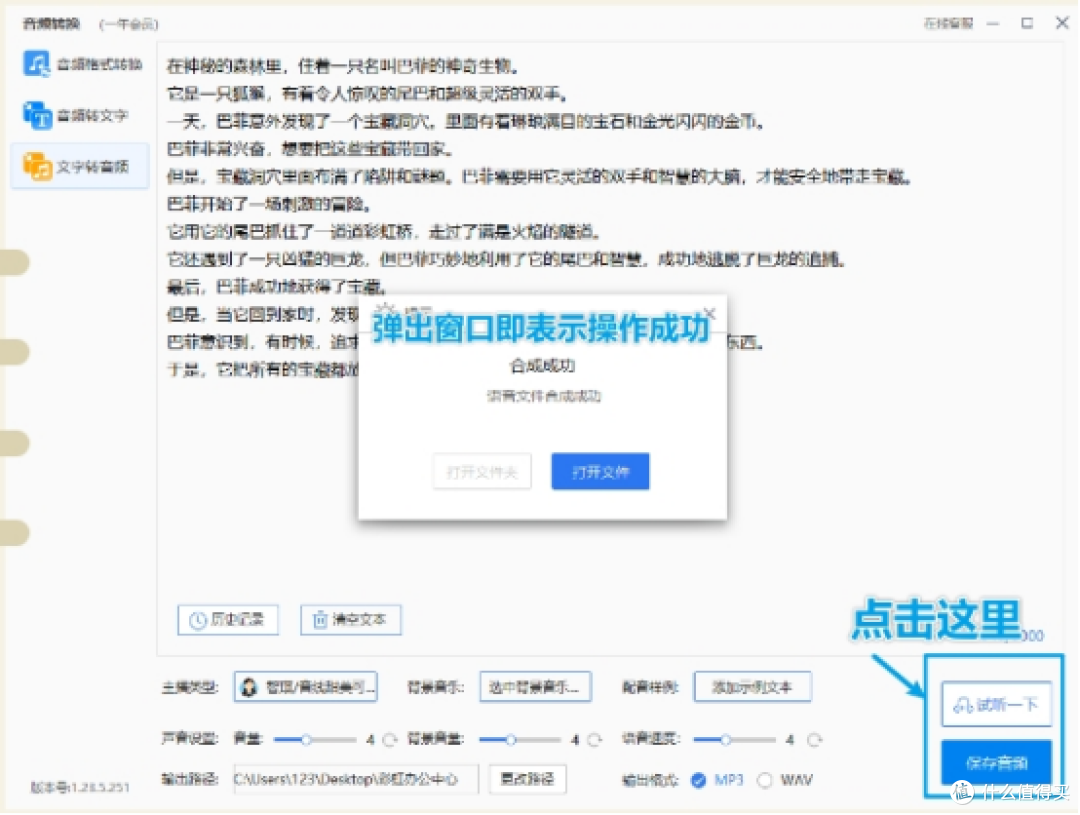1080x815 pixels.
Task: Open the 背景音乐 selection dropdown
Action: [x=535, y=687]
